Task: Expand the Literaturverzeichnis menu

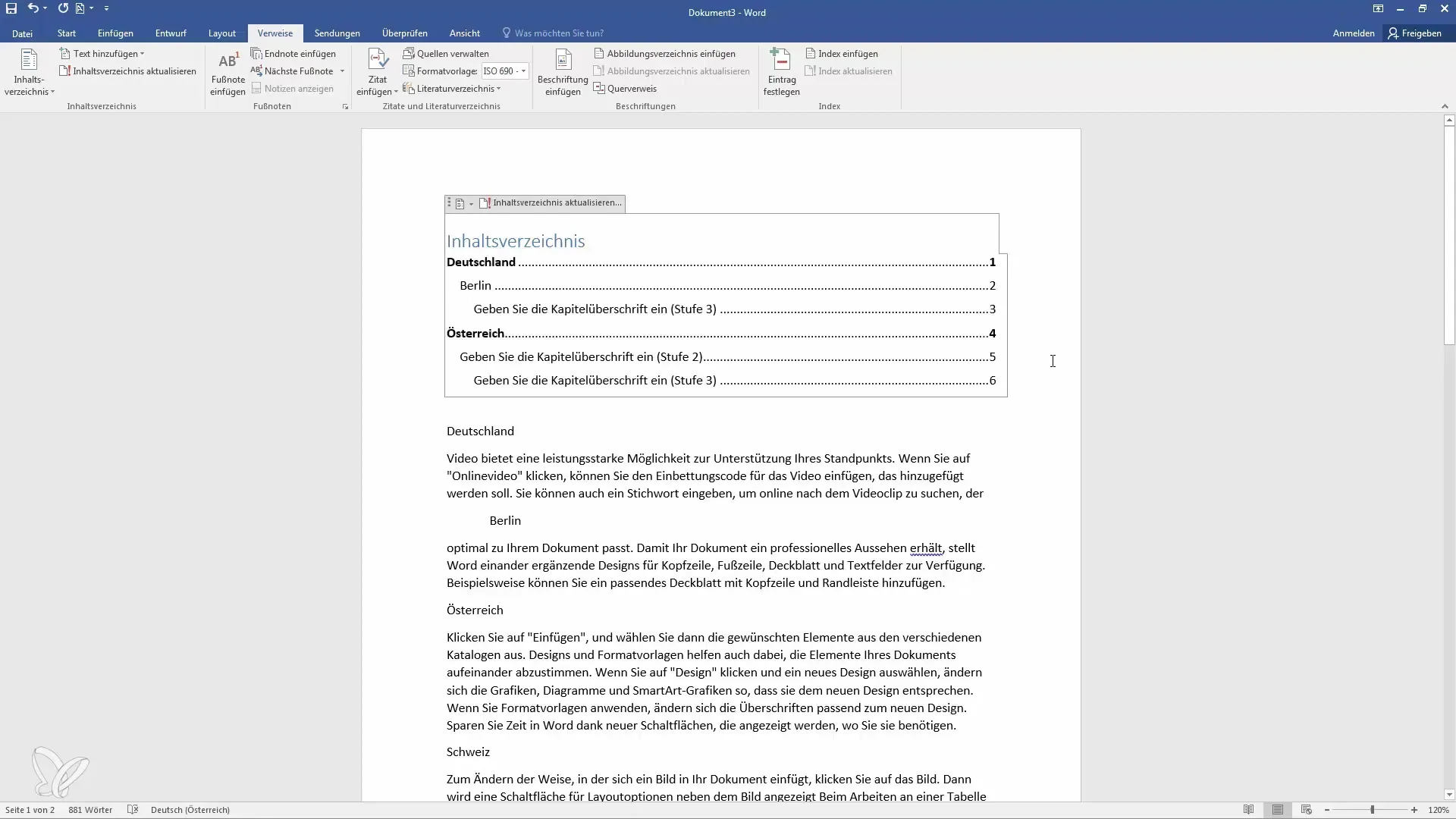Action: 452,89
